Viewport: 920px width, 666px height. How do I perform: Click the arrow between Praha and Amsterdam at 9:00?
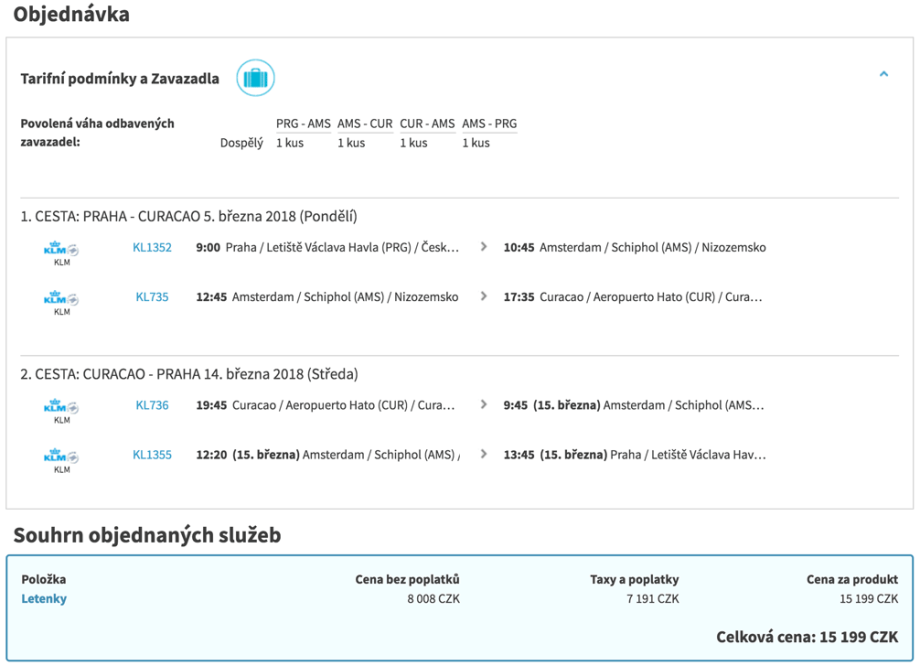[484, 247]
